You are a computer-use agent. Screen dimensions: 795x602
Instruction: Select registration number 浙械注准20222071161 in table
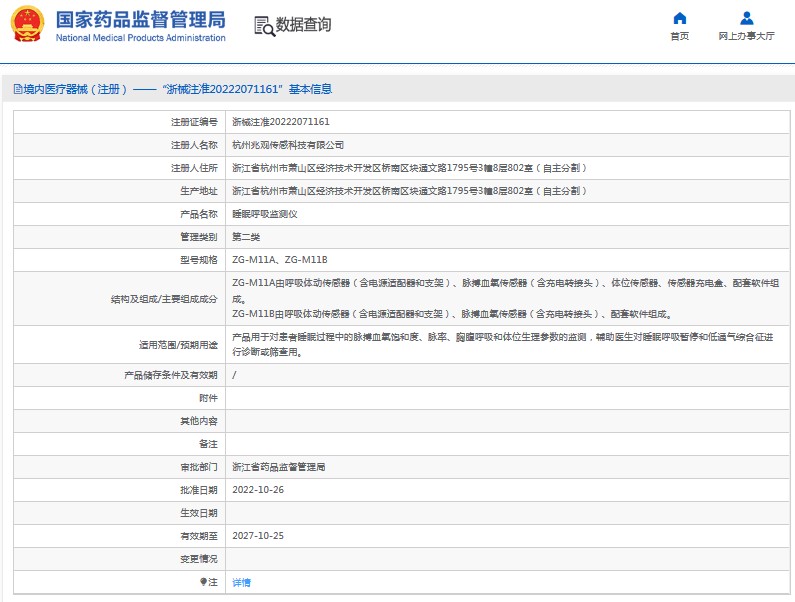tap(280, 122)
